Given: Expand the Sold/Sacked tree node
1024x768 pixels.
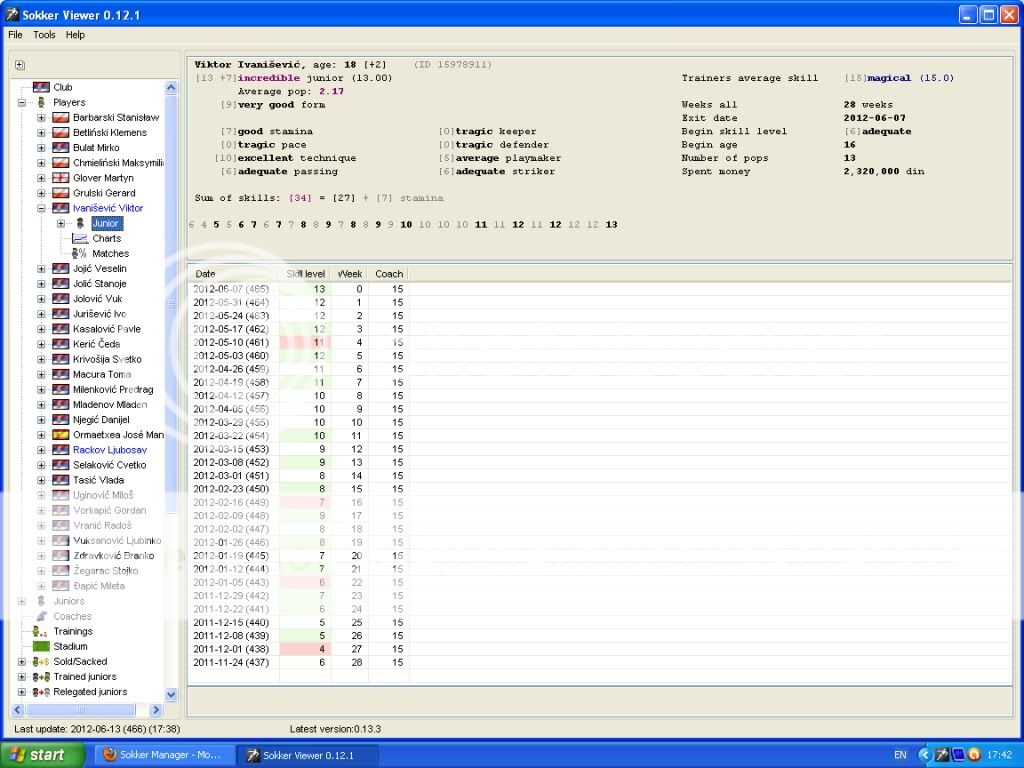Looking at the screenshot, I should coord(22,662).
